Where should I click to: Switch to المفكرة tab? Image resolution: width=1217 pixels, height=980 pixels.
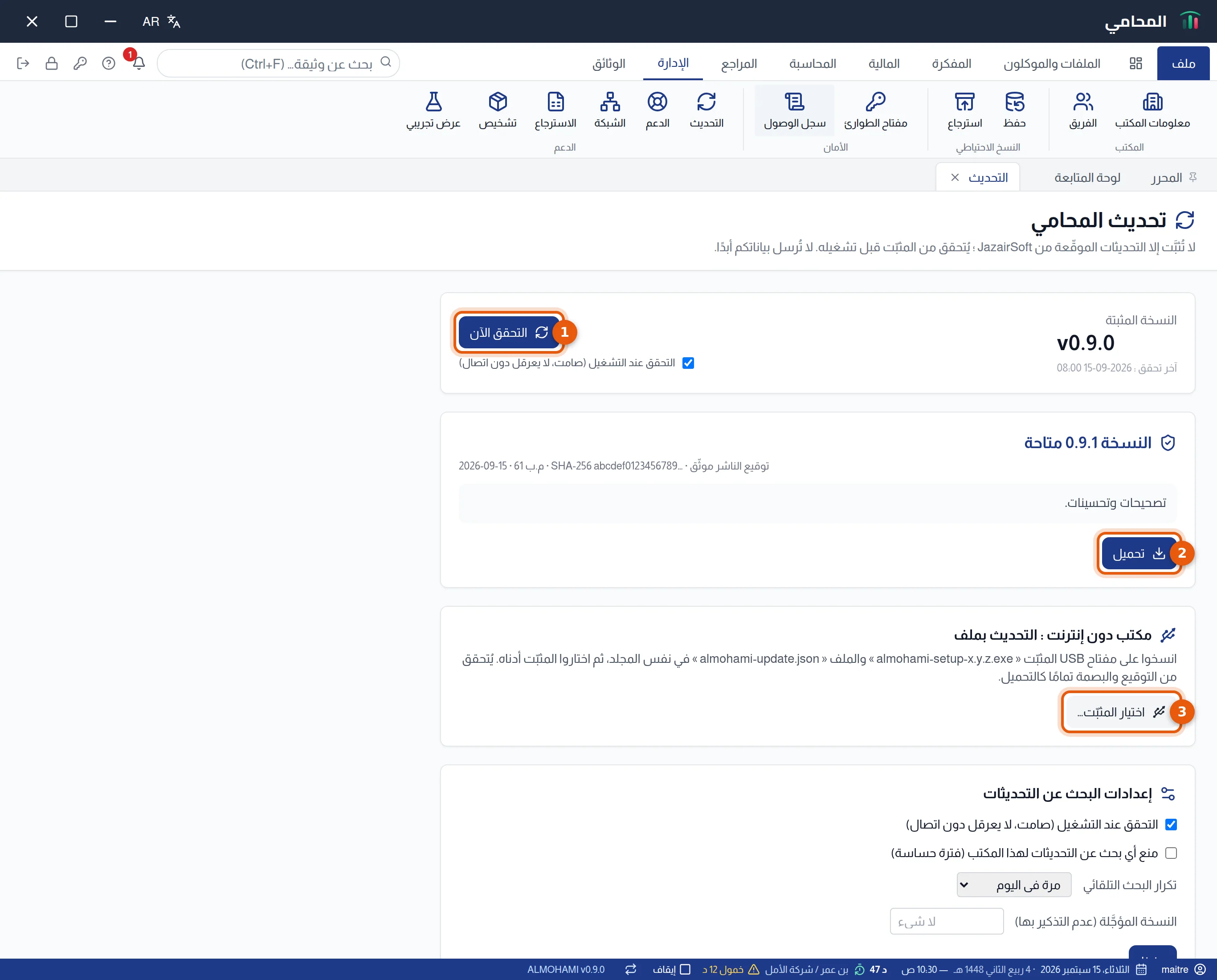coord(951,63)
